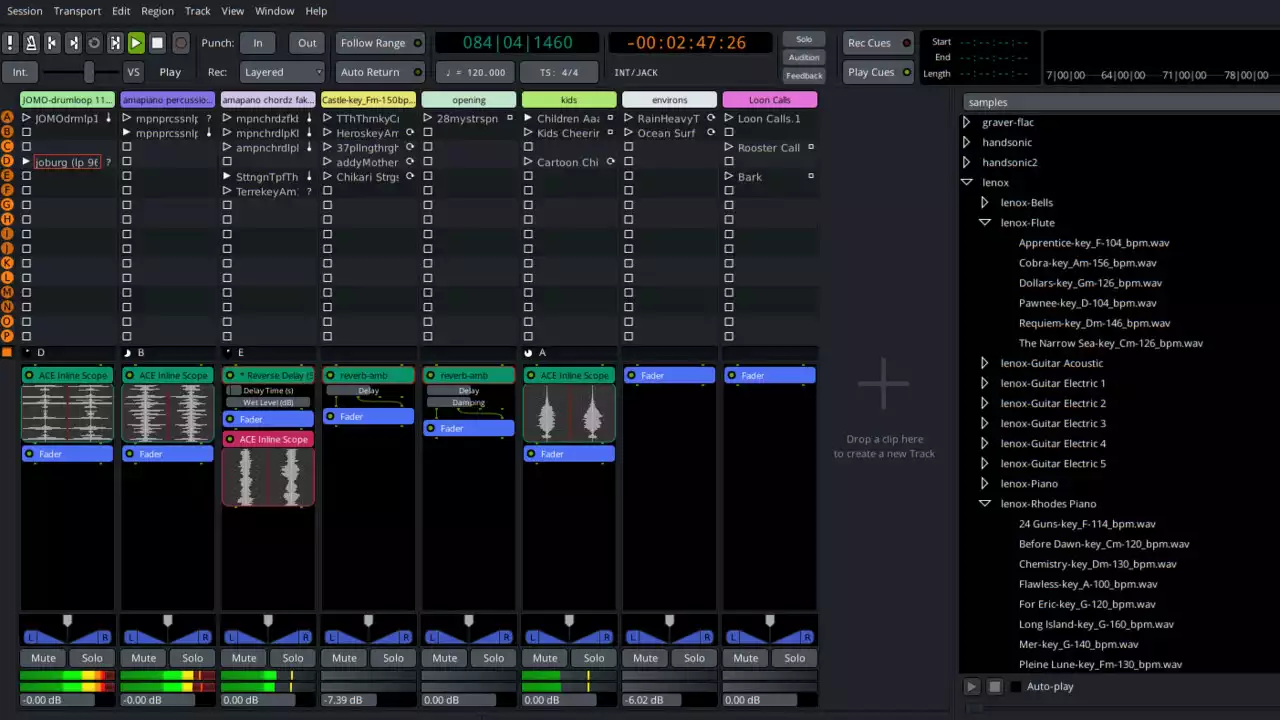Open the Window menu

274,11
